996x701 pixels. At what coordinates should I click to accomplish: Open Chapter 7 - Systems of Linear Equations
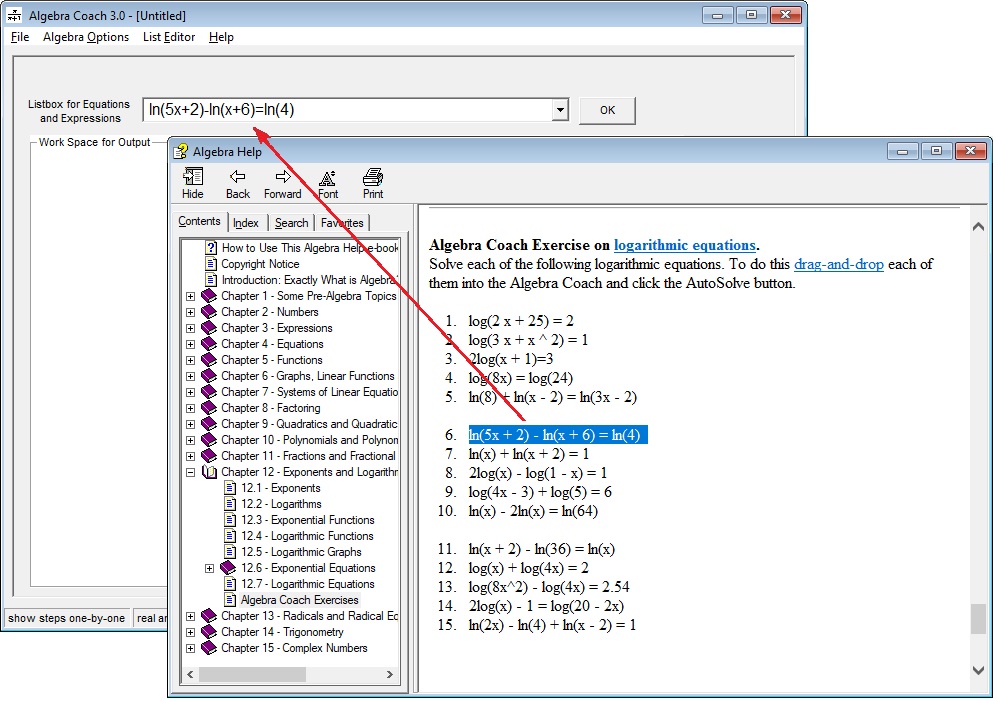(309, 392)
